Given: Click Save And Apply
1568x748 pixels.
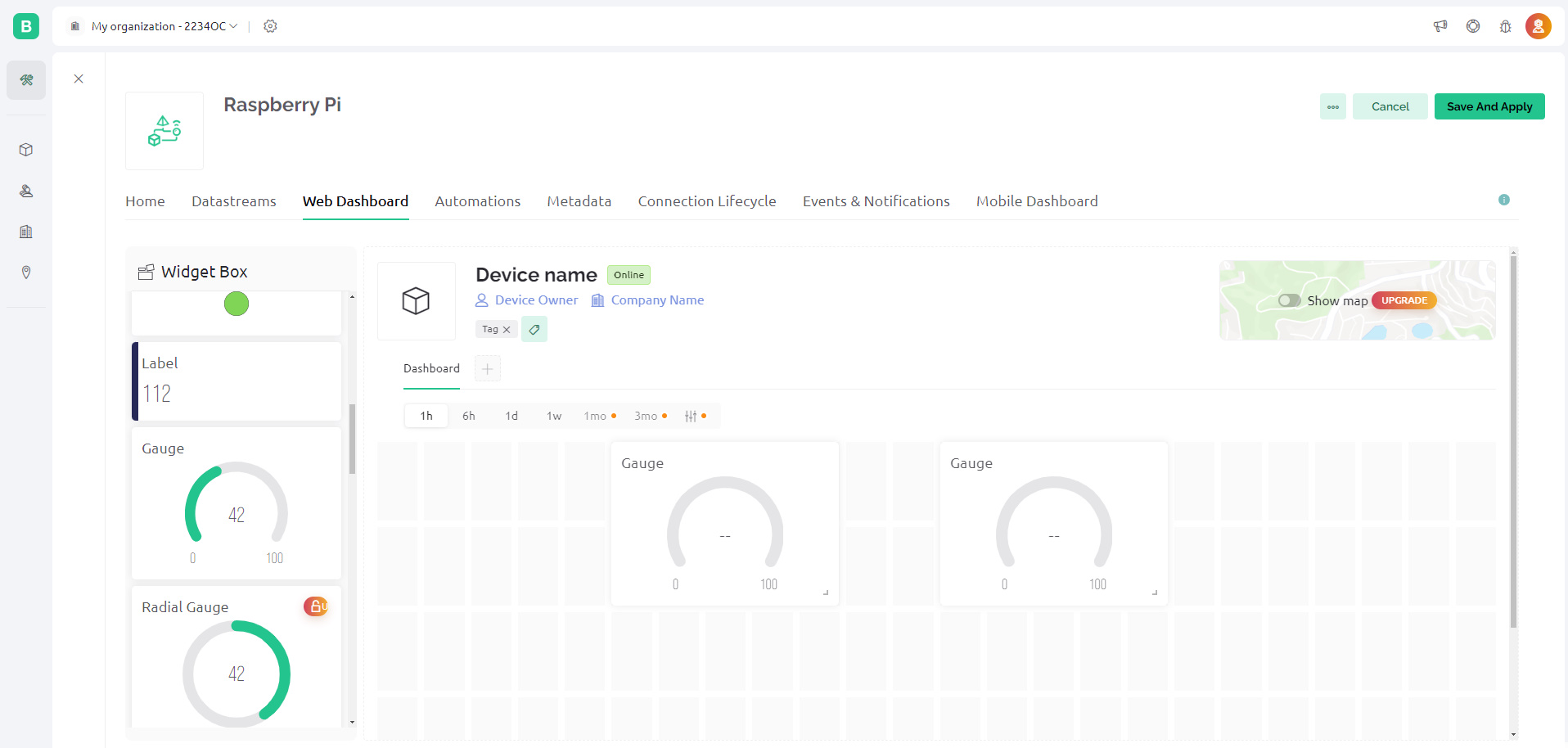Looking at the screenshot, I should [x=1489, y=106].
